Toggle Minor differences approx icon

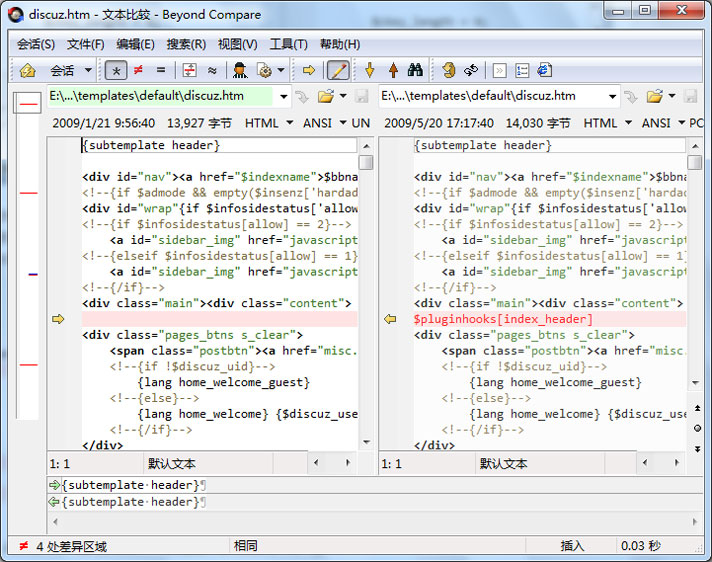click(212, 70)
